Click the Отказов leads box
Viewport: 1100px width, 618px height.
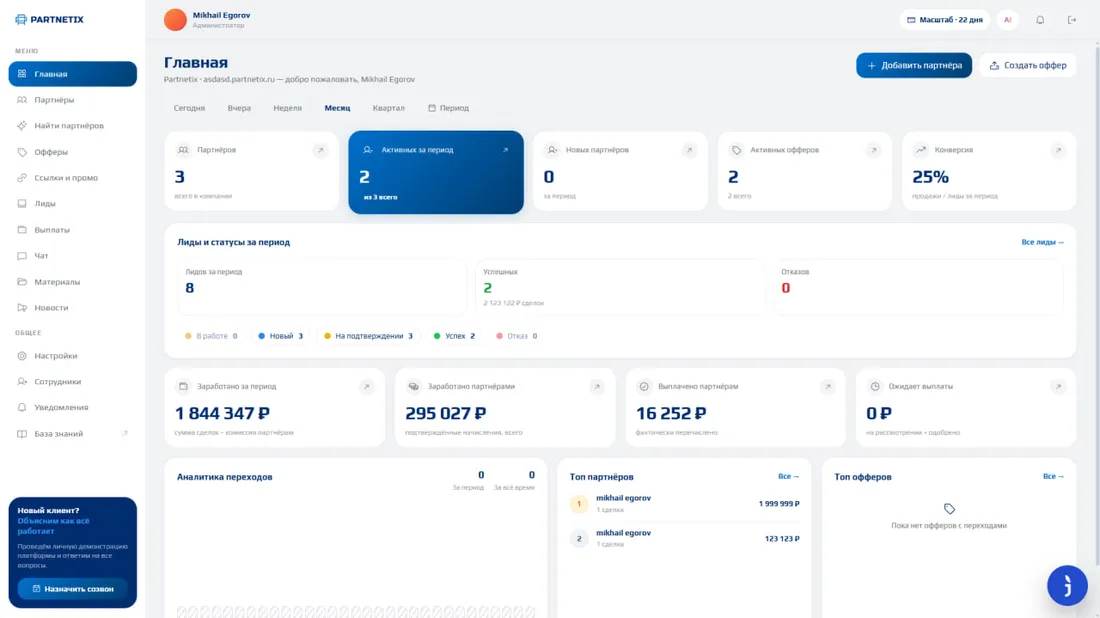pyautogui.click(x=918, y=287)
